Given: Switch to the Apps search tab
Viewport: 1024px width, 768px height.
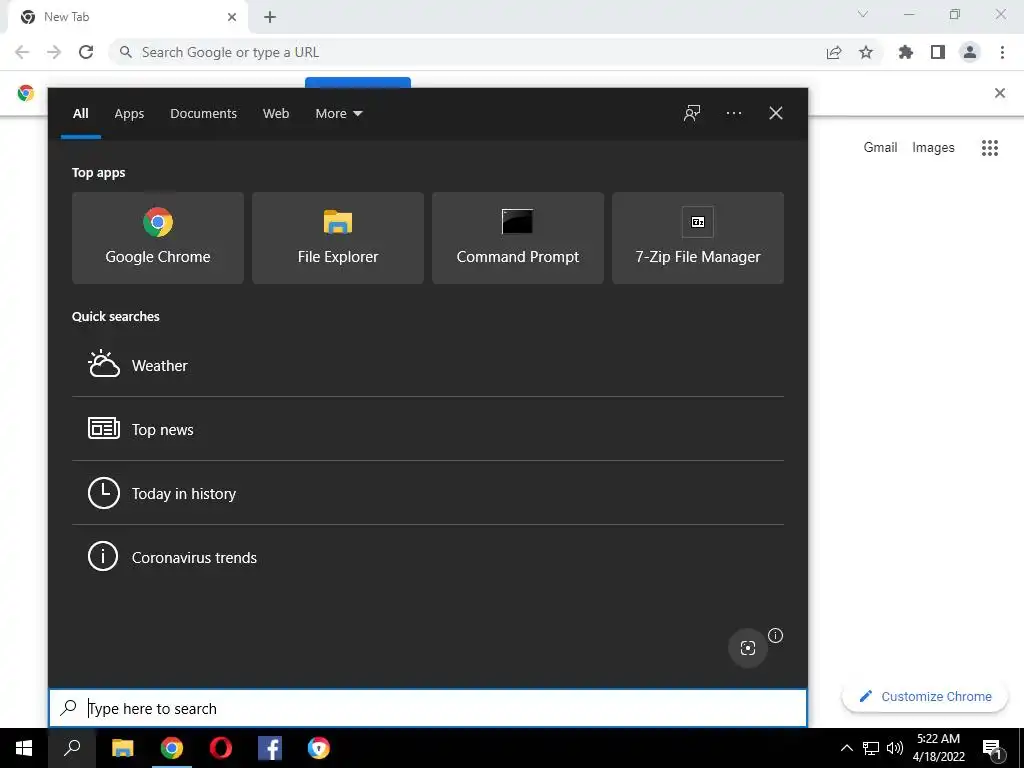Looking at the screenshot, I should (129, 114).
